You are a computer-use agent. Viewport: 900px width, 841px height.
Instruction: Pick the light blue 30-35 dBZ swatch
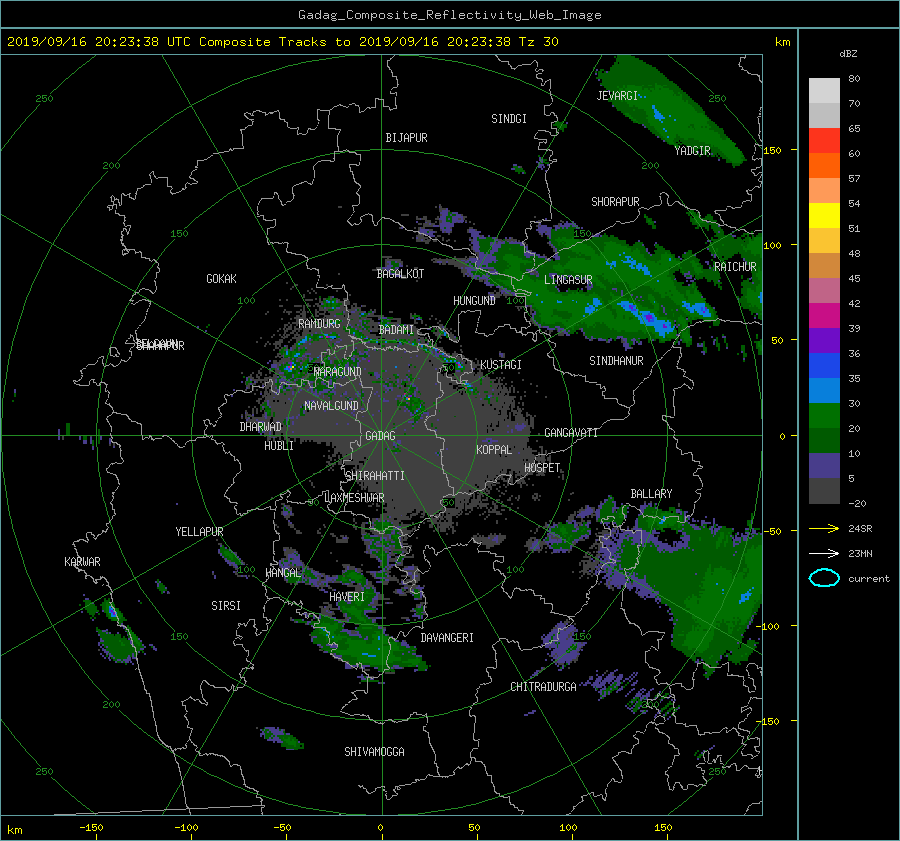point(824,390)
